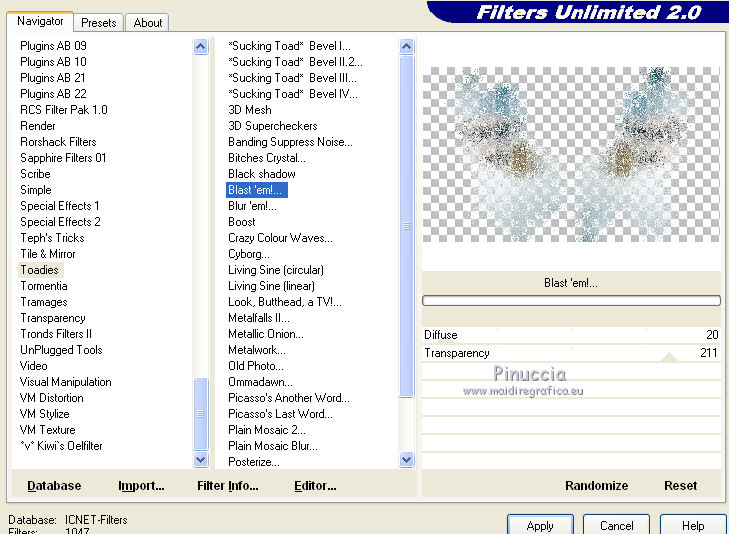Select Picasso's Another Word... filter

(289, 398)
